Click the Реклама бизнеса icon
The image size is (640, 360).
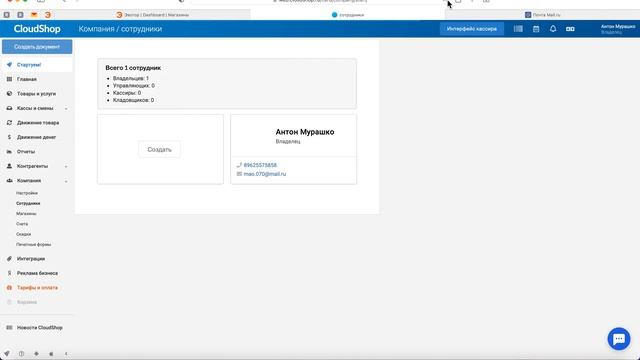point(9,273)
